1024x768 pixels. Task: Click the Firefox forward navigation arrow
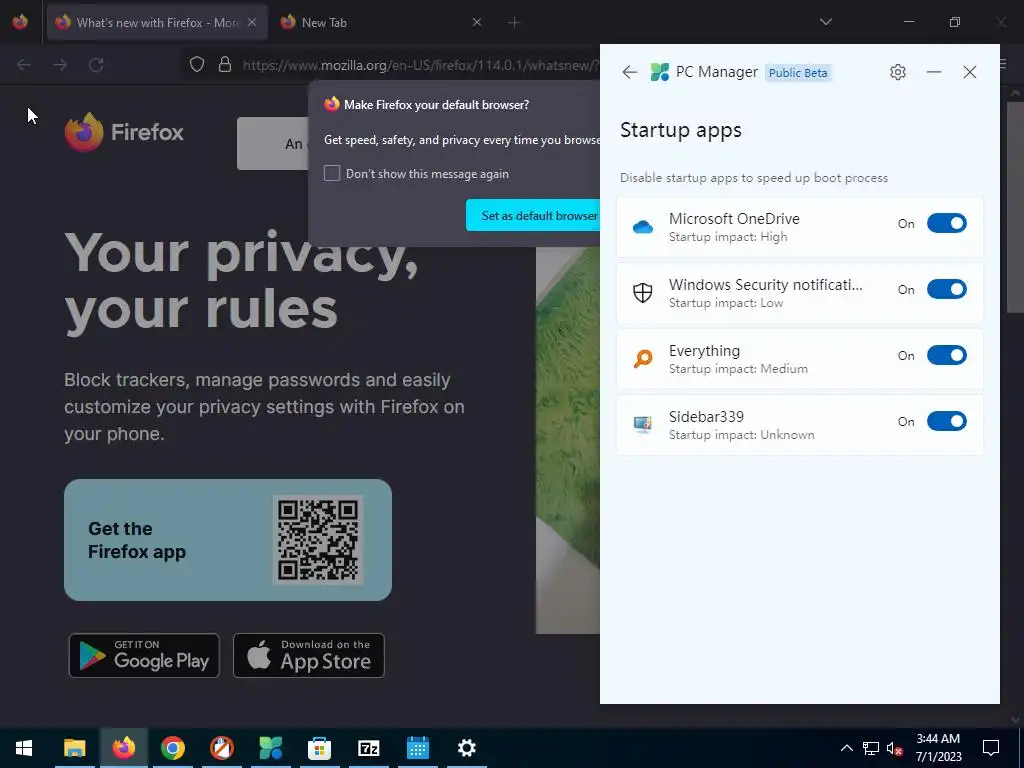click(60, 65)
